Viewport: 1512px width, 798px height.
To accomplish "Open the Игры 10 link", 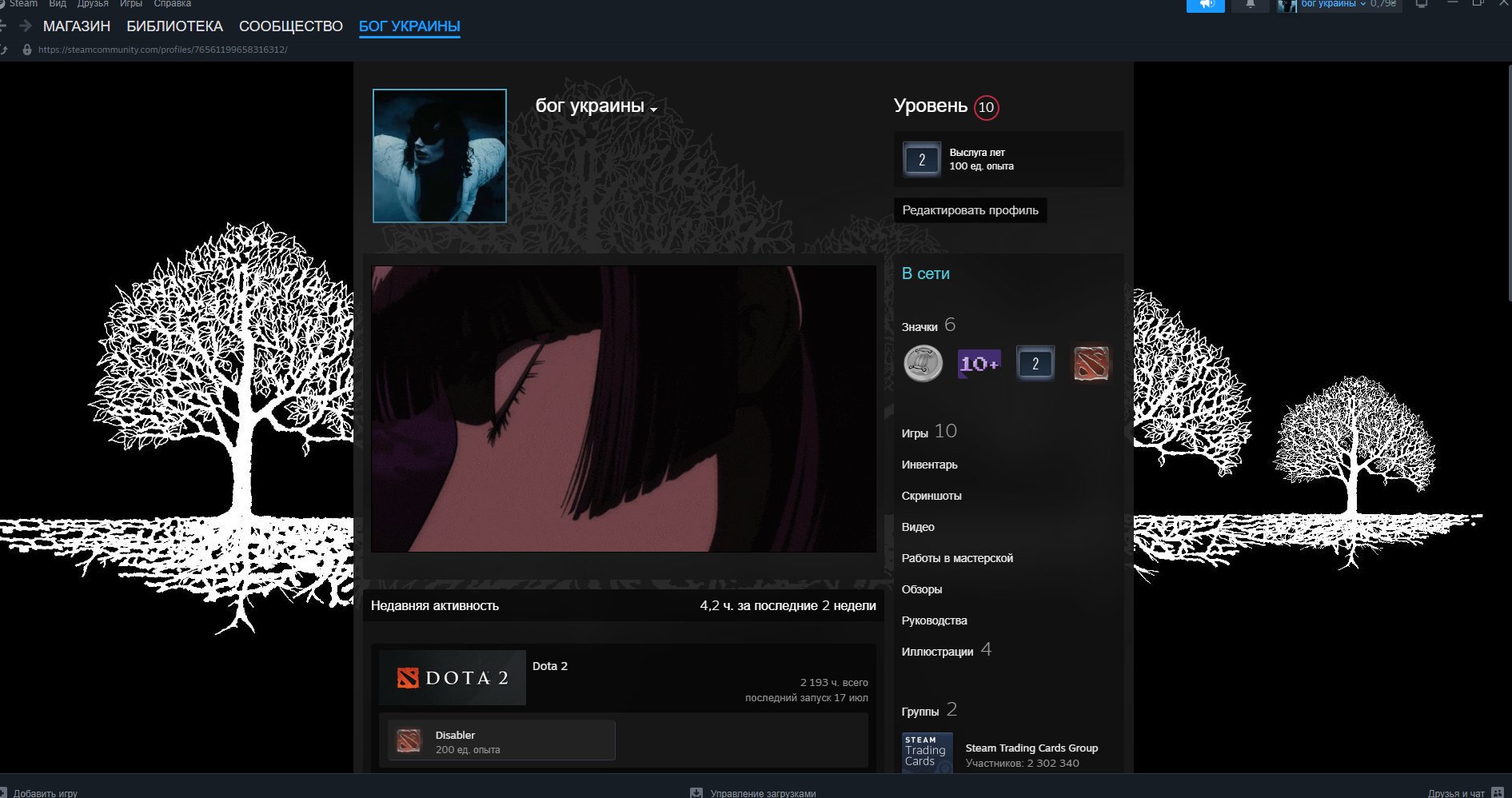I will click(x=929, y=432).
